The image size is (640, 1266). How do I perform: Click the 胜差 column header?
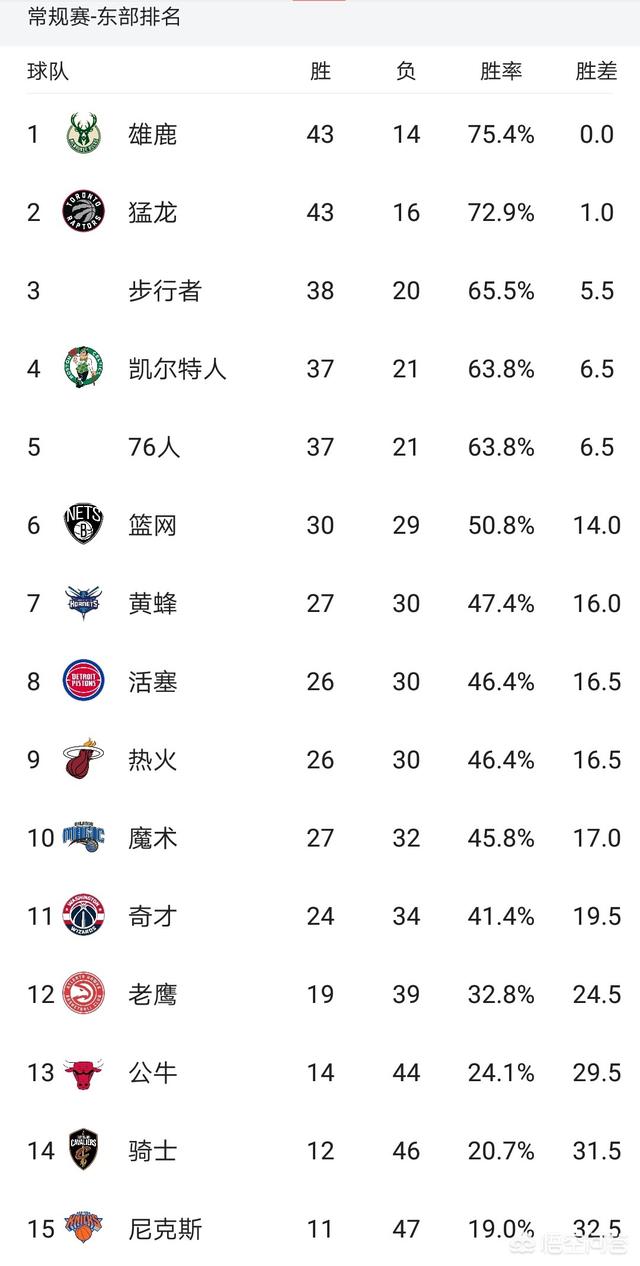click(x=596, y=72)
